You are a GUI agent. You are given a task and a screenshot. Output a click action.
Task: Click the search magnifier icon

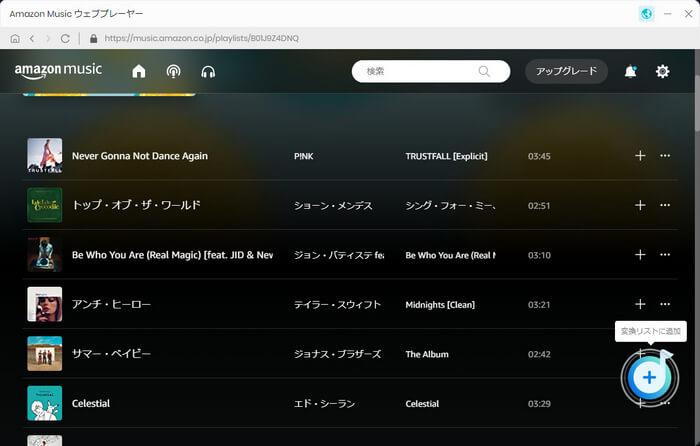tap(484, 71)
